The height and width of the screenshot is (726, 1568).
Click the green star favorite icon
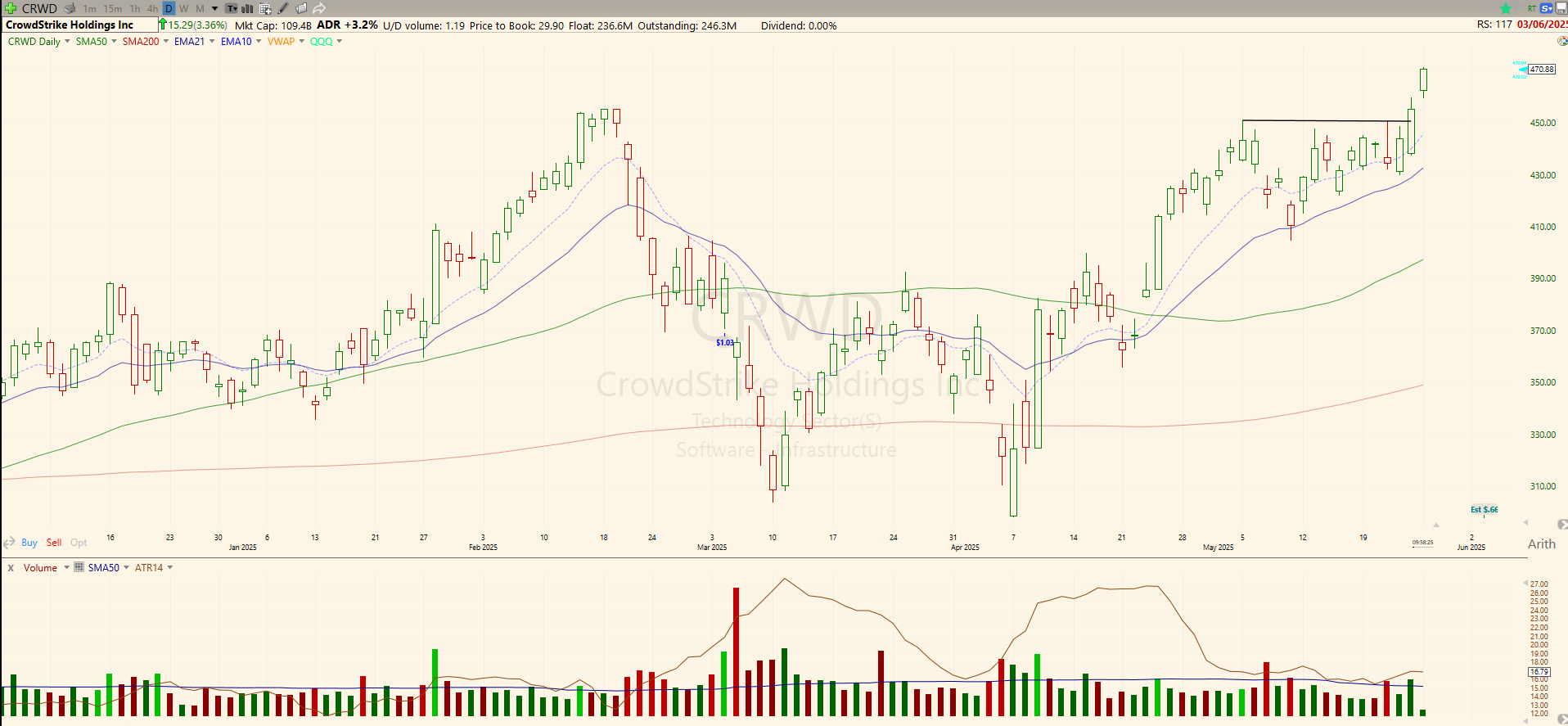coord(1506,8)
